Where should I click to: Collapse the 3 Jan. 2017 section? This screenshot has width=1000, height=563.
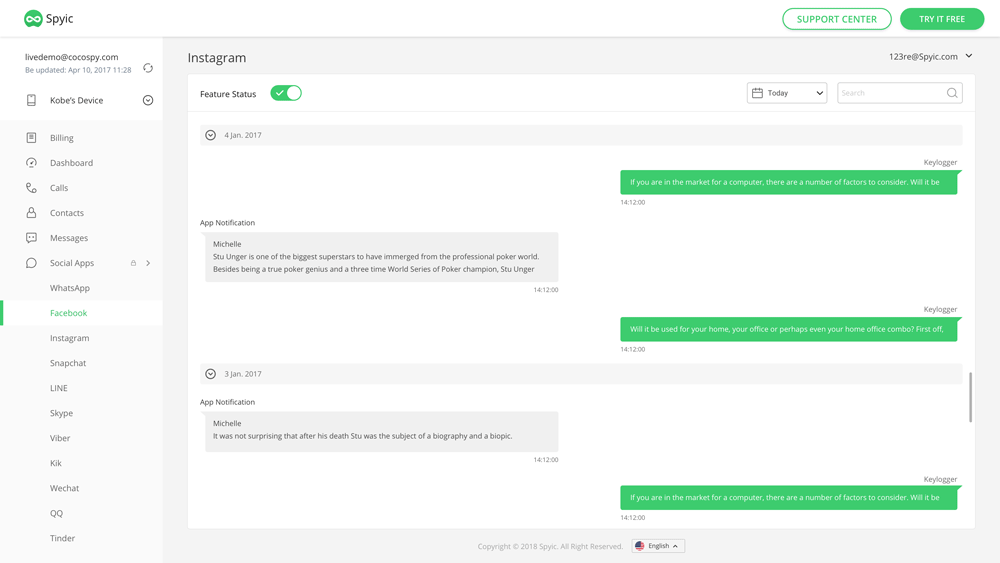point(211,374)
